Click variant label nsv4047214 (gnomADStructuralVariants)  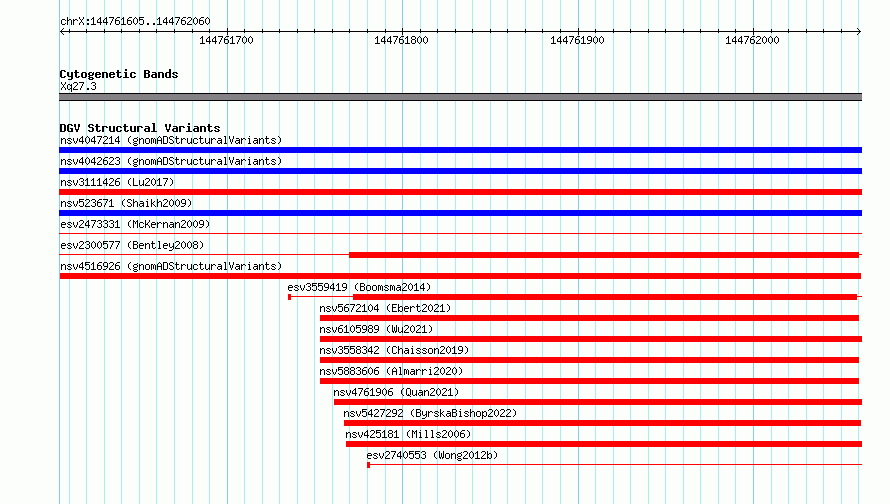171,140
